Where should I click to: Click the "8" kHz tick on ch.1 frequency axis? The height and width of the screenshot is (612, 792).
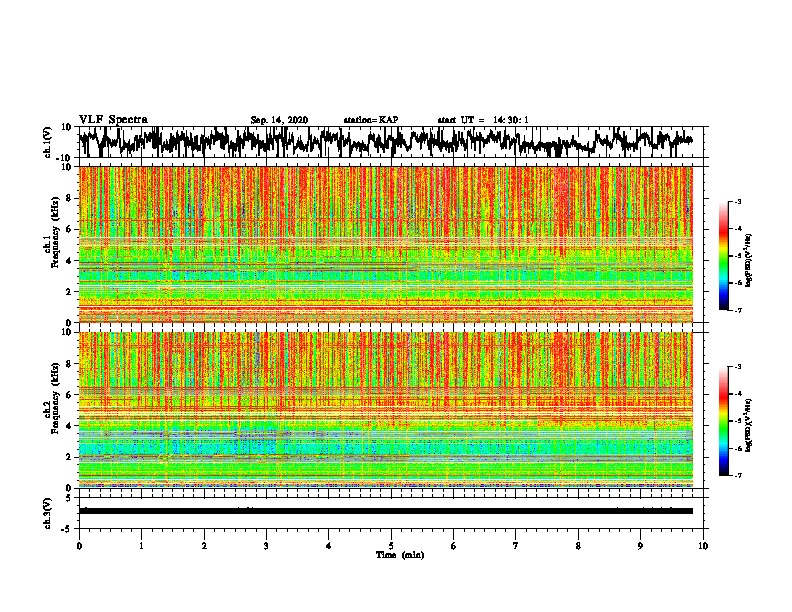(x=70, y=198)
